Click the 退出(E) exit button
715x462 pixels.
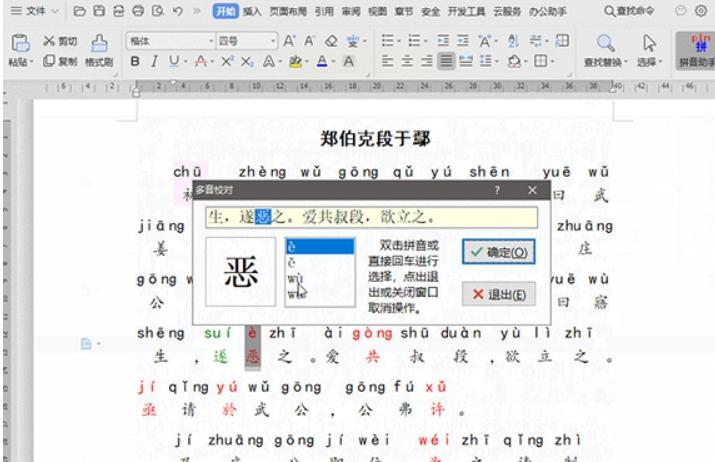click(x=498, y=294)
